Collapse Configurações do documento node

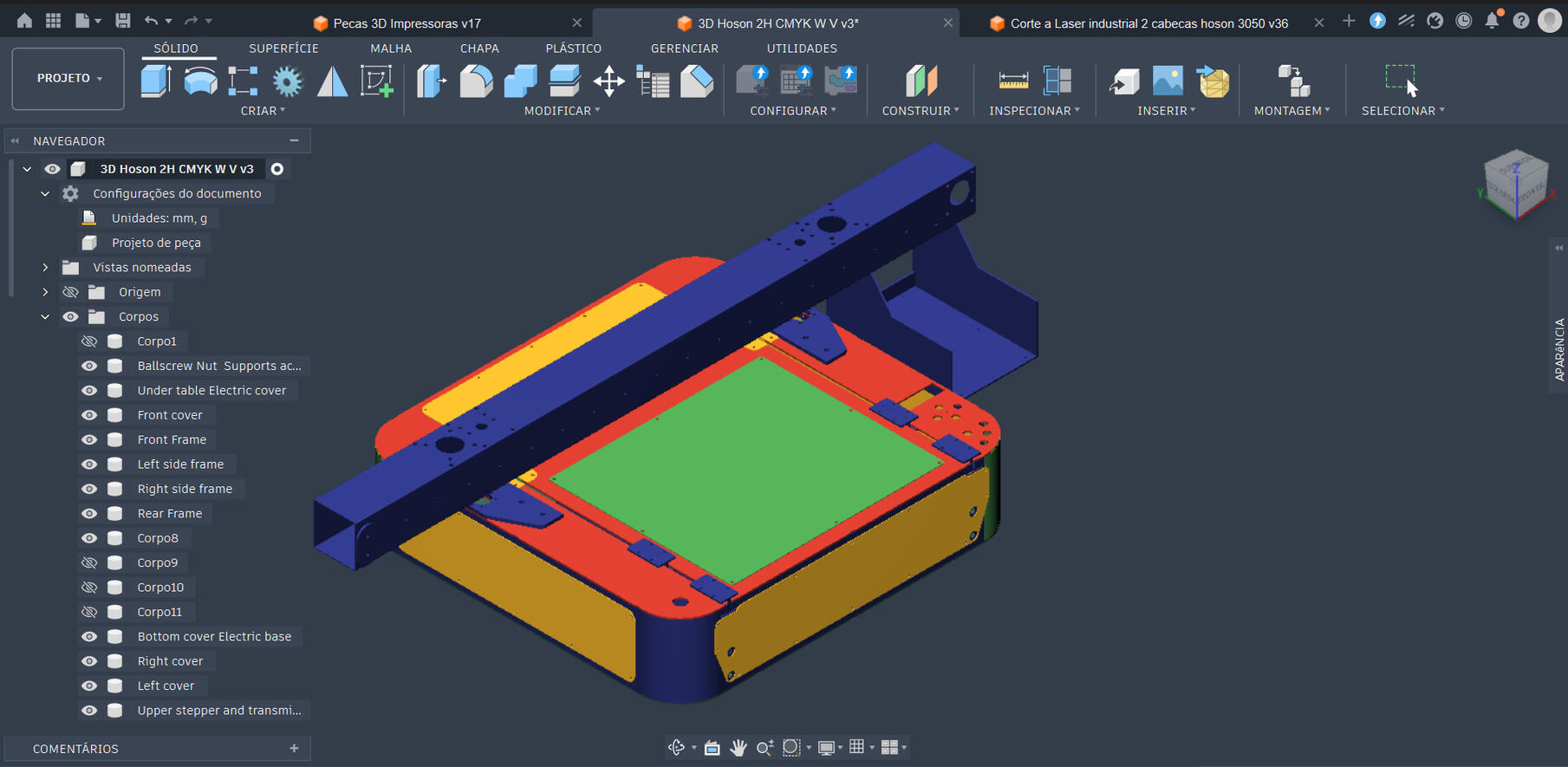point(45,194)
